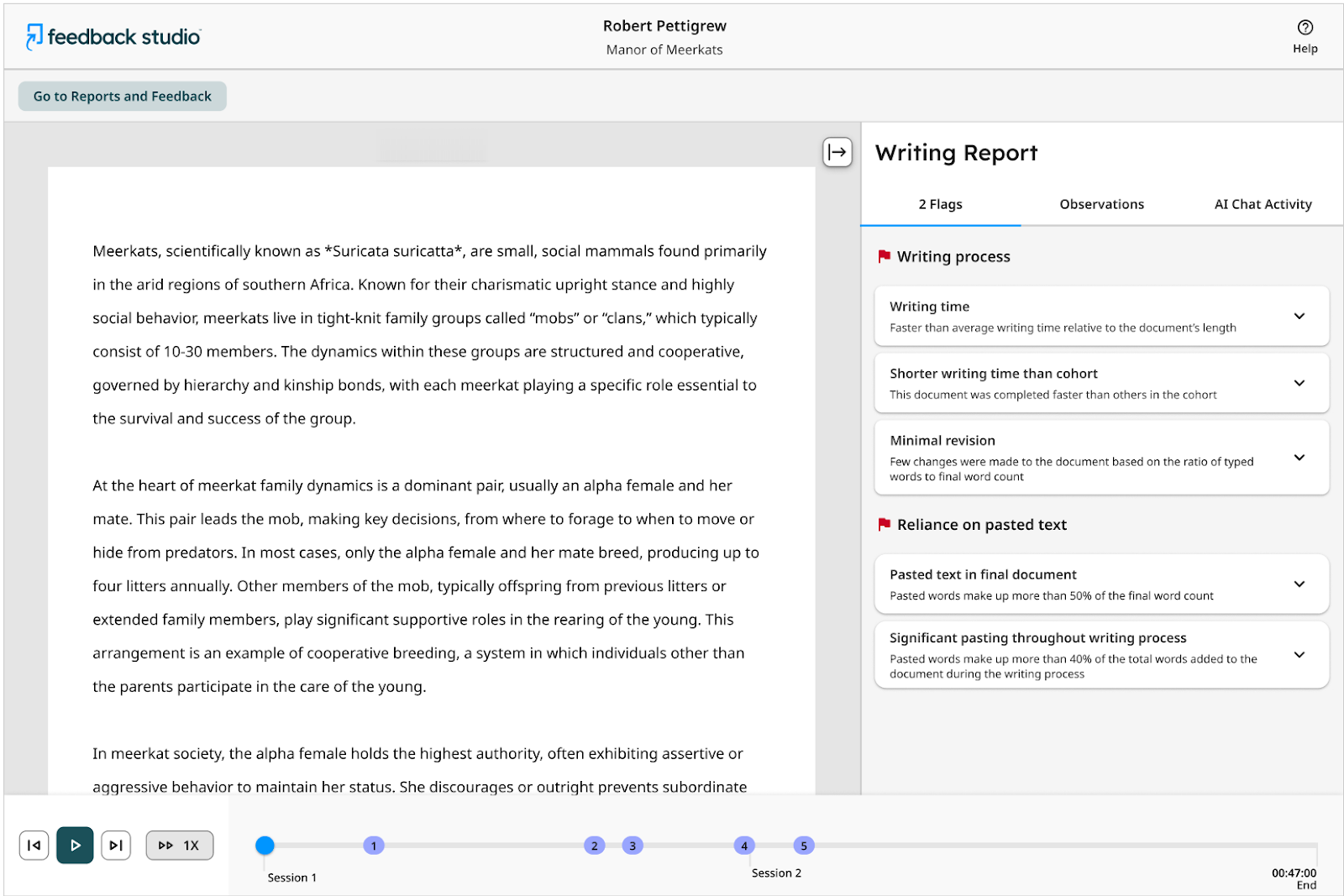Click the Session 2 label

(x=776, y=873)
